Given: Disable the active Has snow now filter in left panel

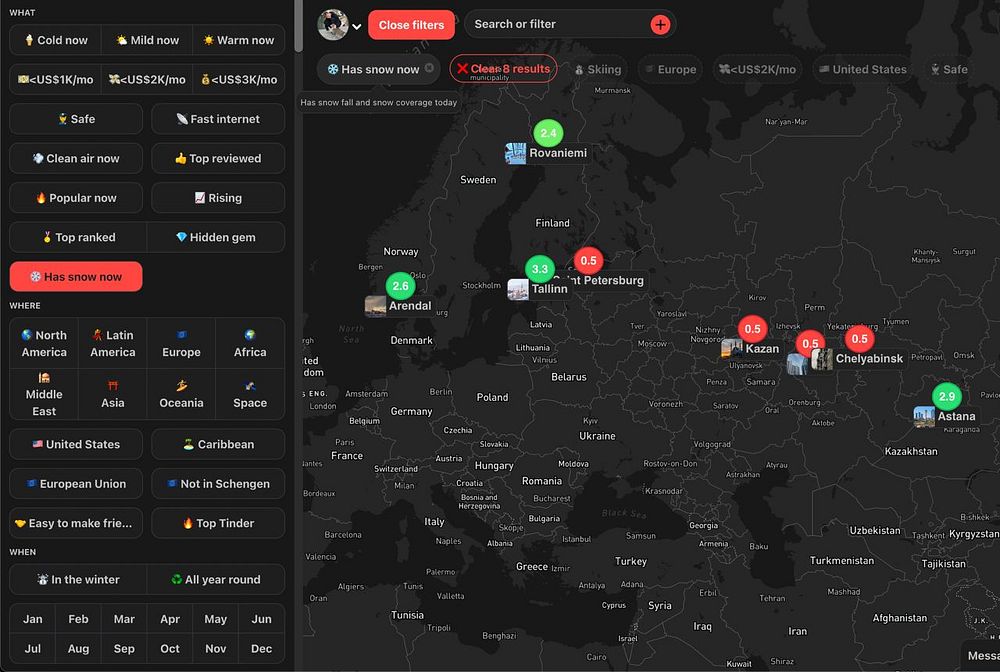Looking at the screenshot, I should click(x=76, y=277).
